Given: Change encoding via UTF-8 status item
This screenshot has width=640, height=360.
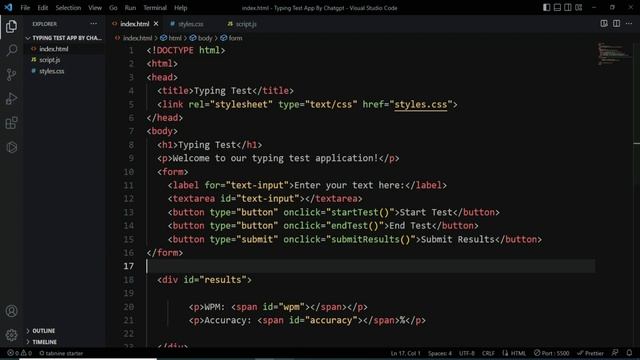Looking at the screenshot, I should pos(467,353).
